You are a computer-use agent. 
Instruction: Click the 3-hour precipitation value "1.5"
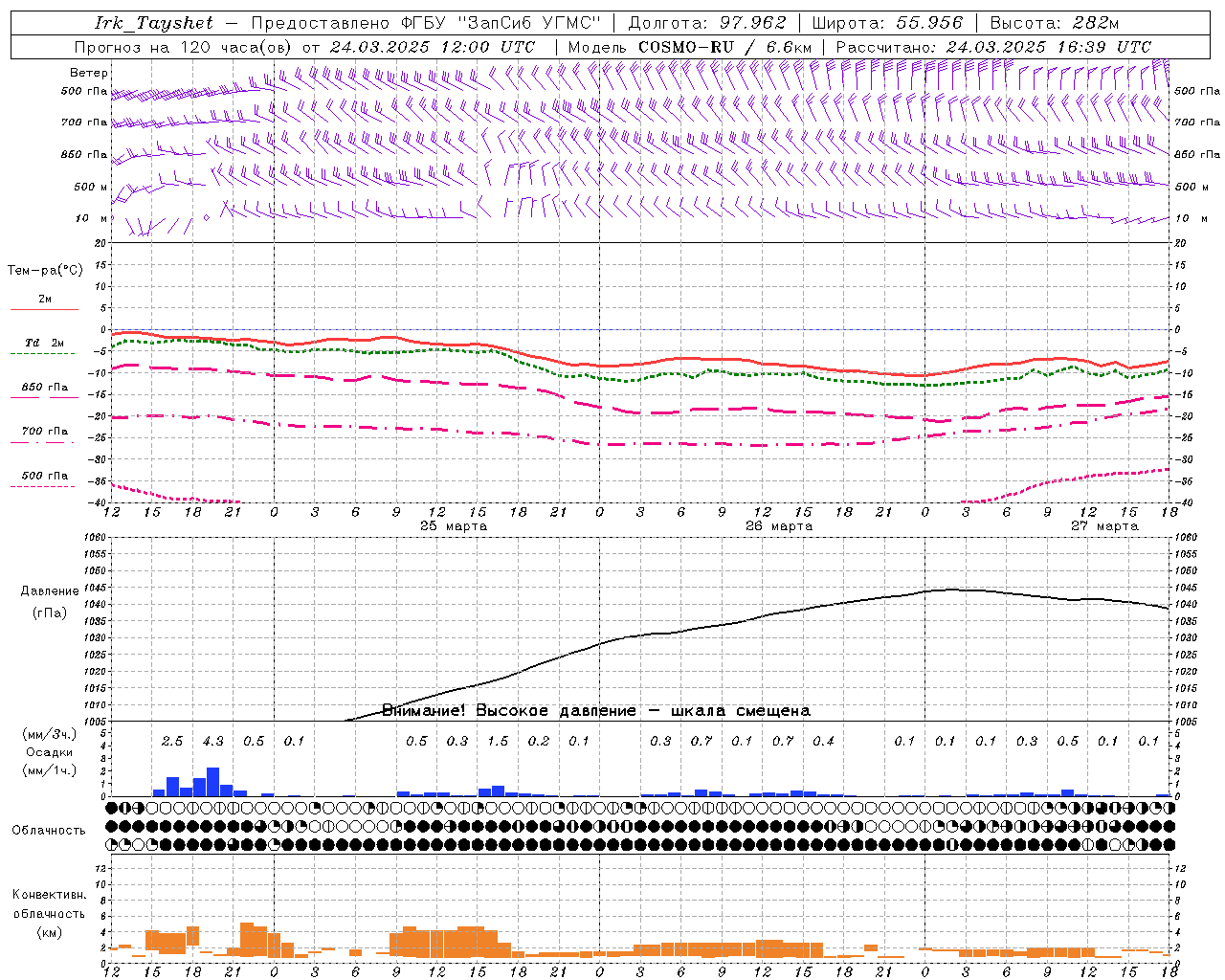click(x=498, y=741)
